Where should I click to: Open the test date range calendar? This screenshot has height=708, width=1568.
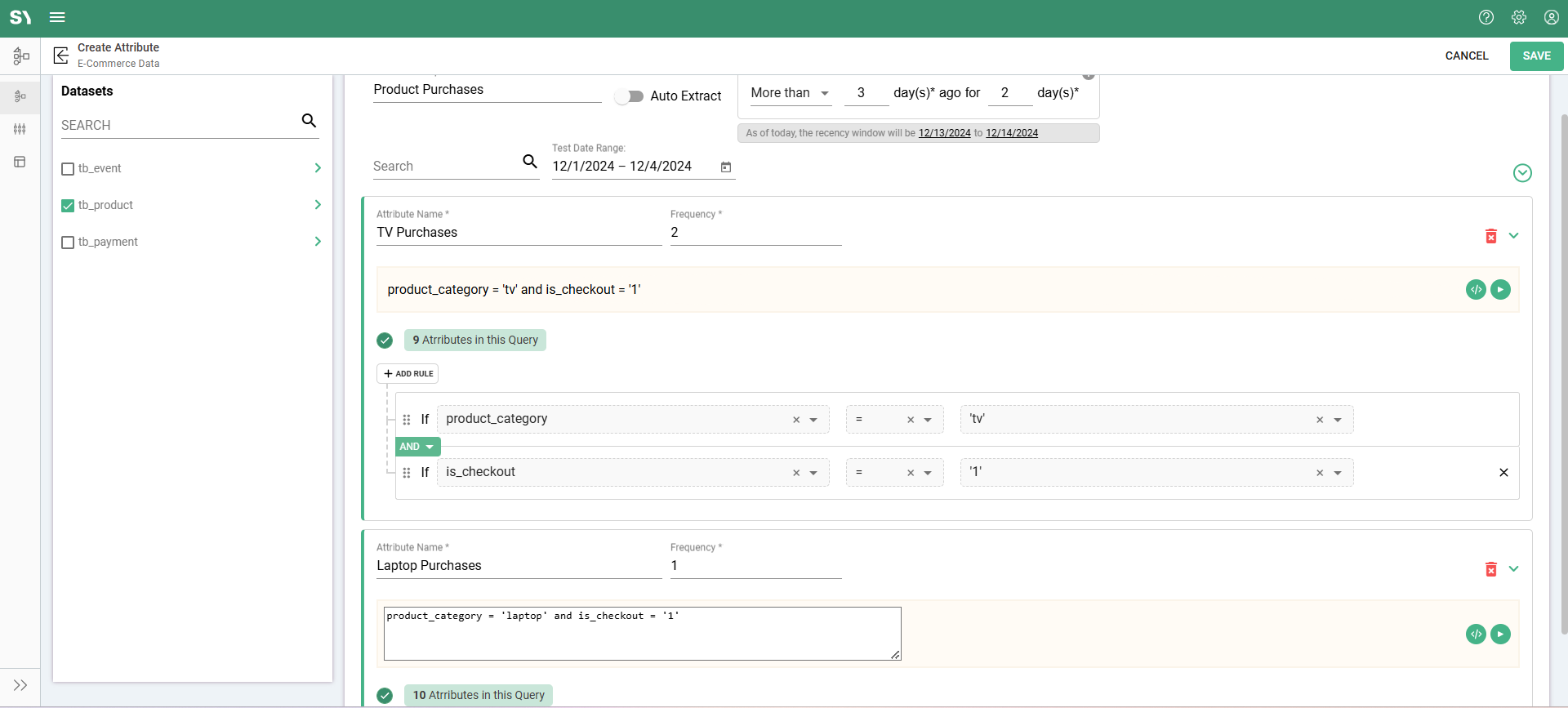726,167
